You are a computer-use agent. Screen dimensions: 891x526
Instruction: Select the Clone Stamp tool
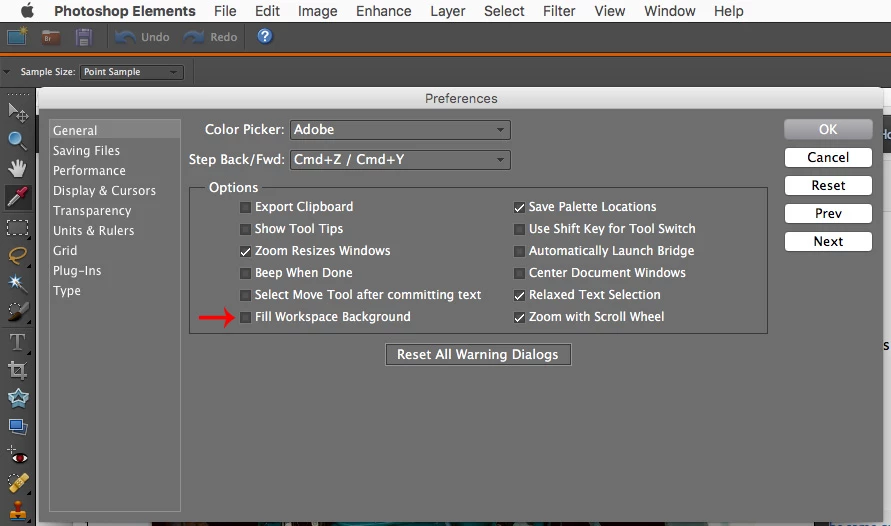coord(18,510)
